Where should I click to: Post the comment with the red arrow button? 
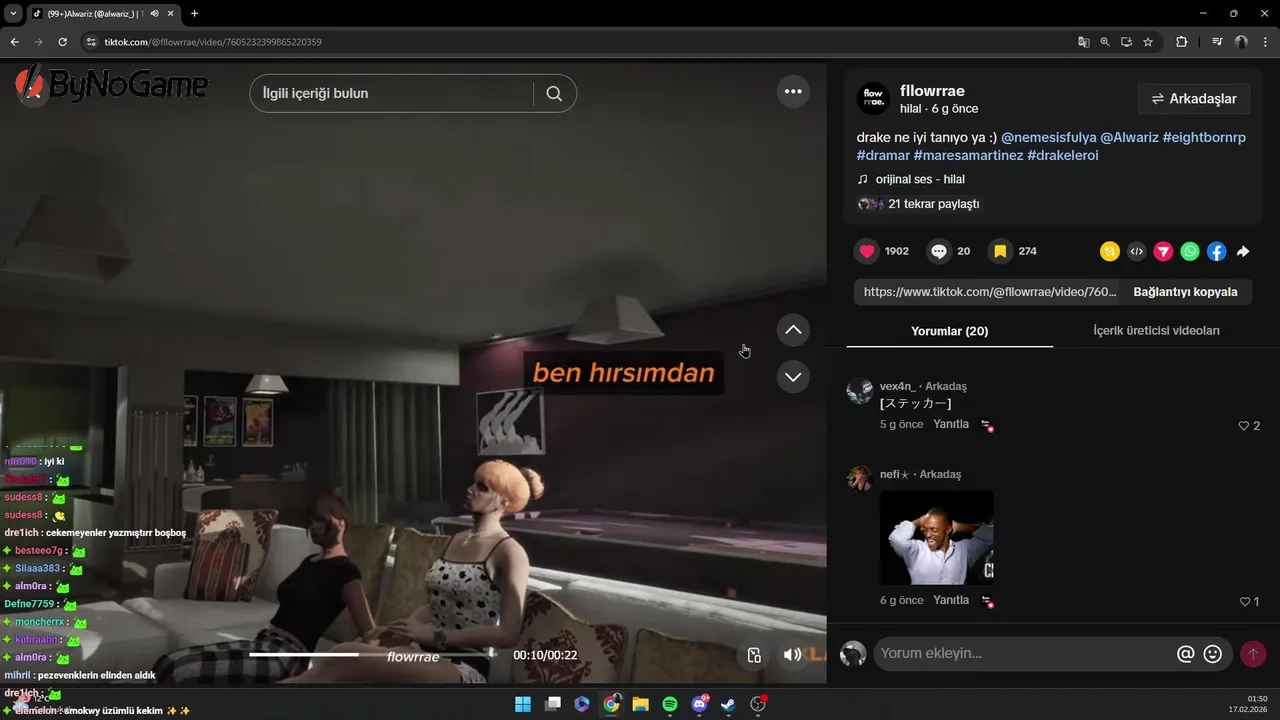[1252, 654]
